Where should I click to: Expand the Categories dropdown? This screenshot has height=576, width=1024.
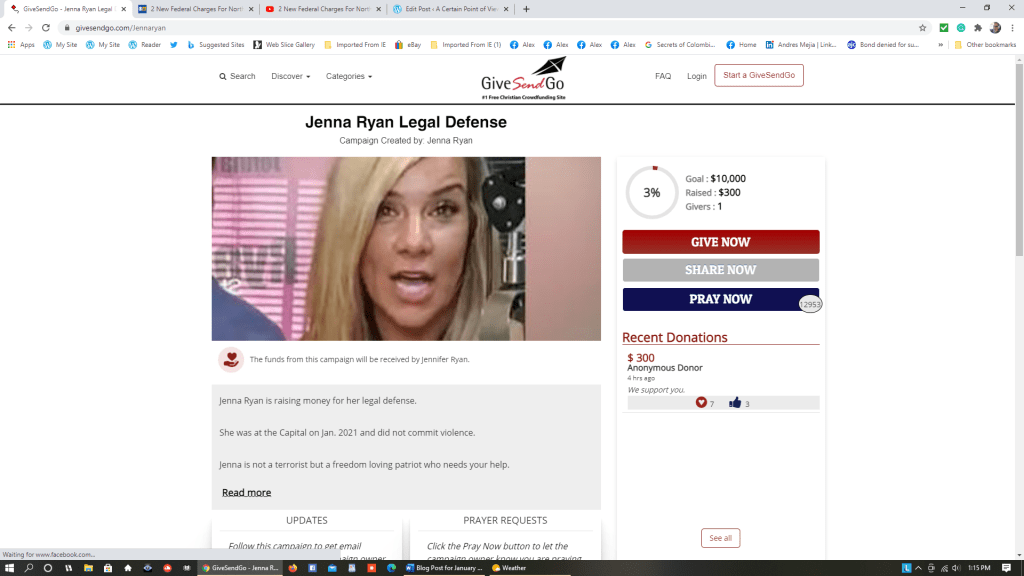point(348,76)
